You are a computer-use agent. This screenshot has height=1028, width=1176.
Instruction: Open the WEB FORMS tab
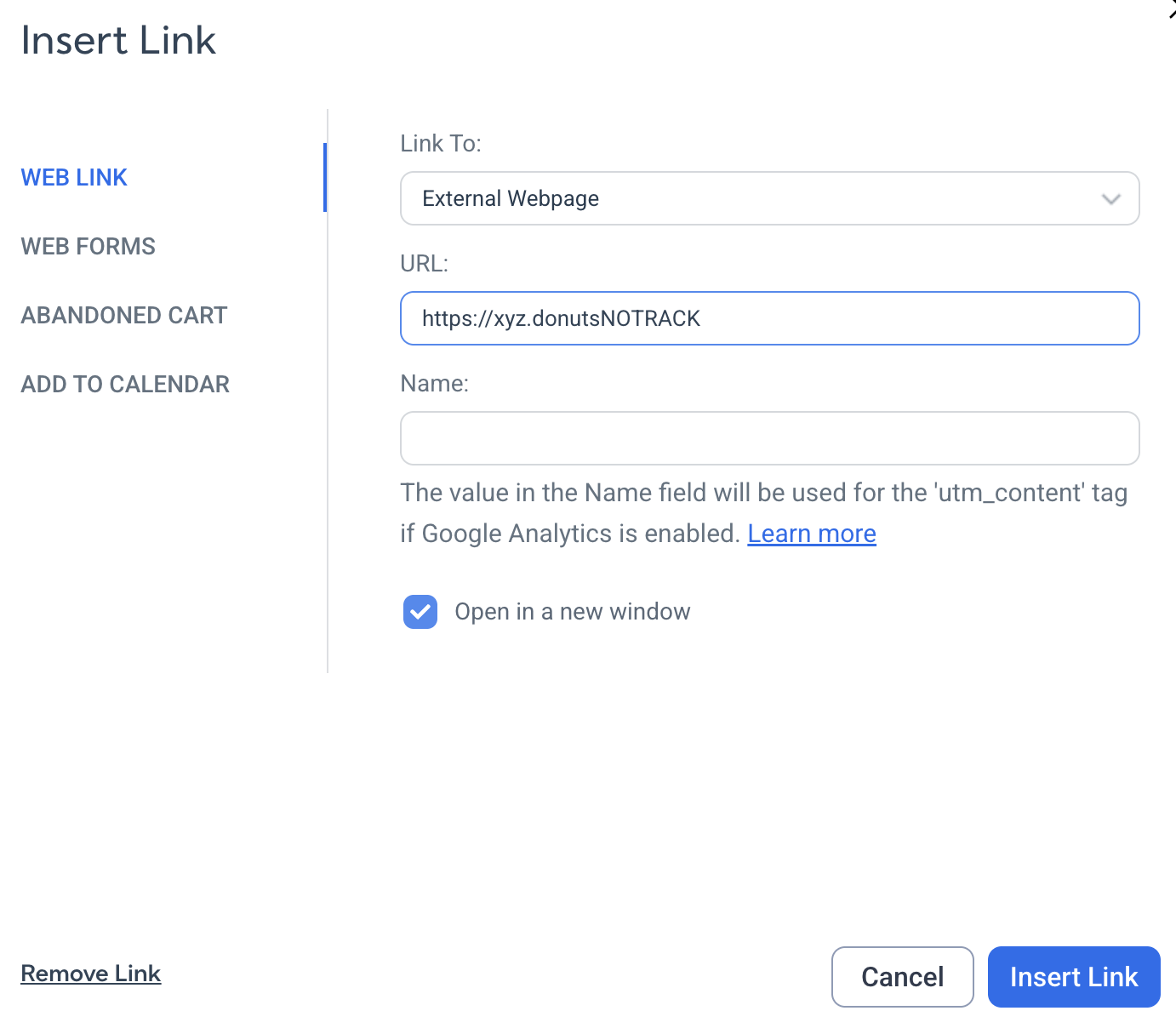point(88,246)
